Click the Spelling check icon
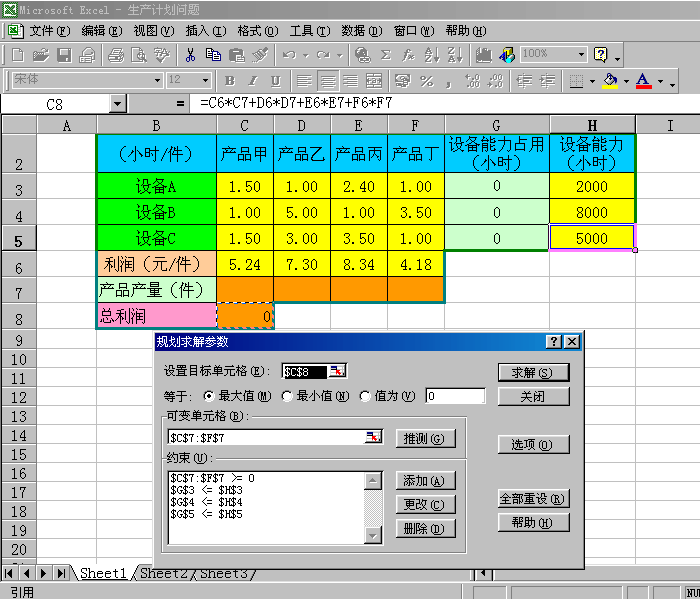The image size is (700, 599). click(162, 55)
